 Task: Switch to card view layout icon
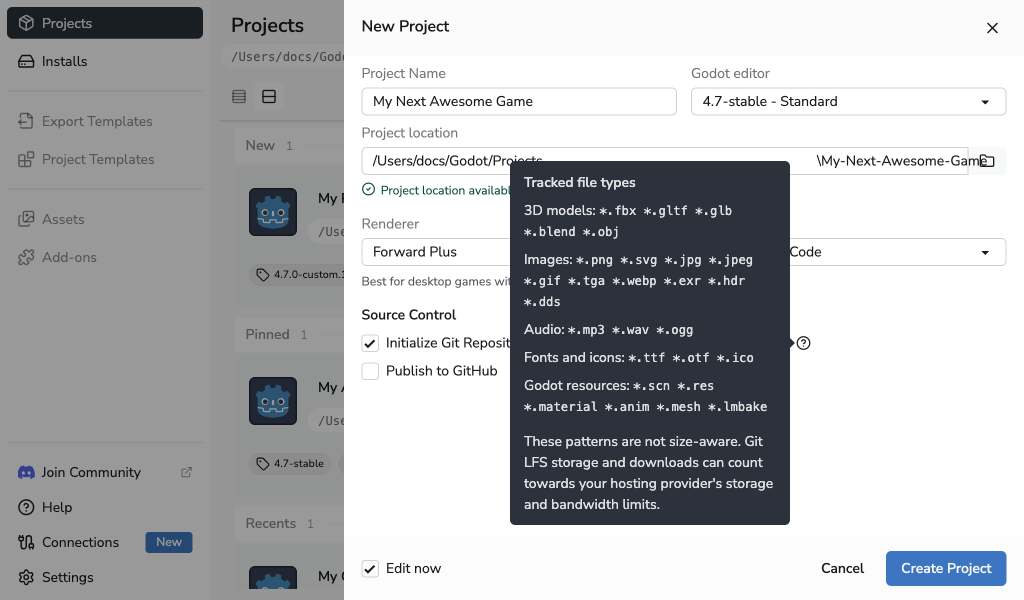[269, 97]
